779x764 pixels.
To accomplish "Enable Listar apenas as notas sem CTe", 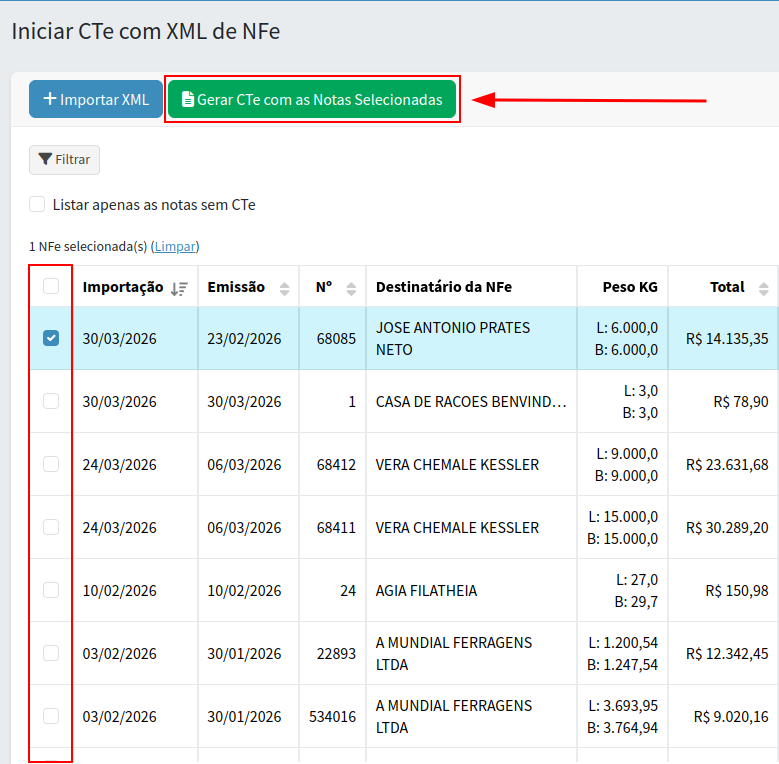I will point(37,205).
